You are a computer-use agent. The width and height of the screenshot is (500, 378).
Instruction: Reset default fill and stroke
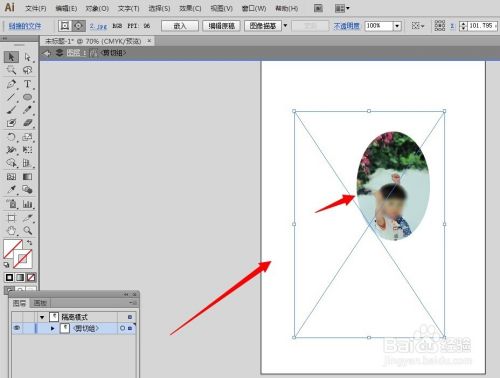(6, 265)
